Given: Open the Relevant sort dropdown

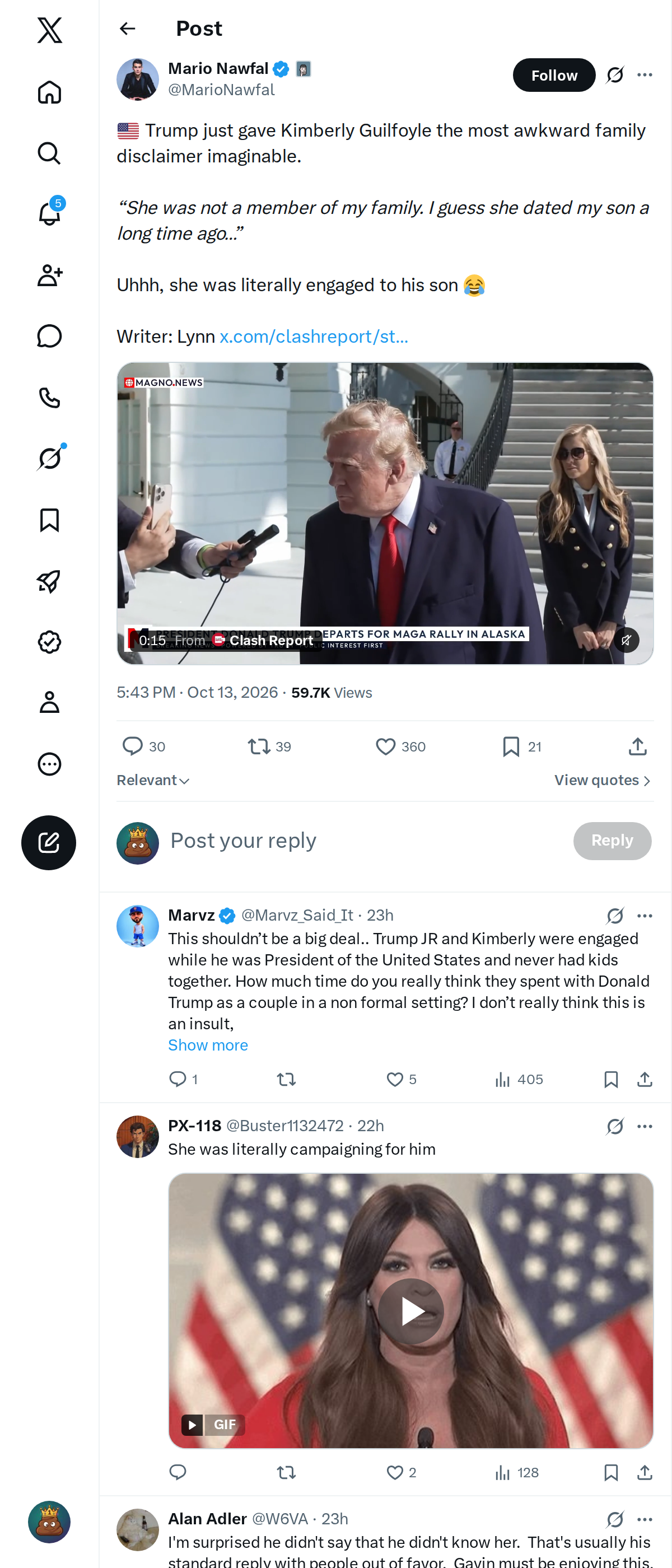Looking at the screenshot, I should point(153,780).
